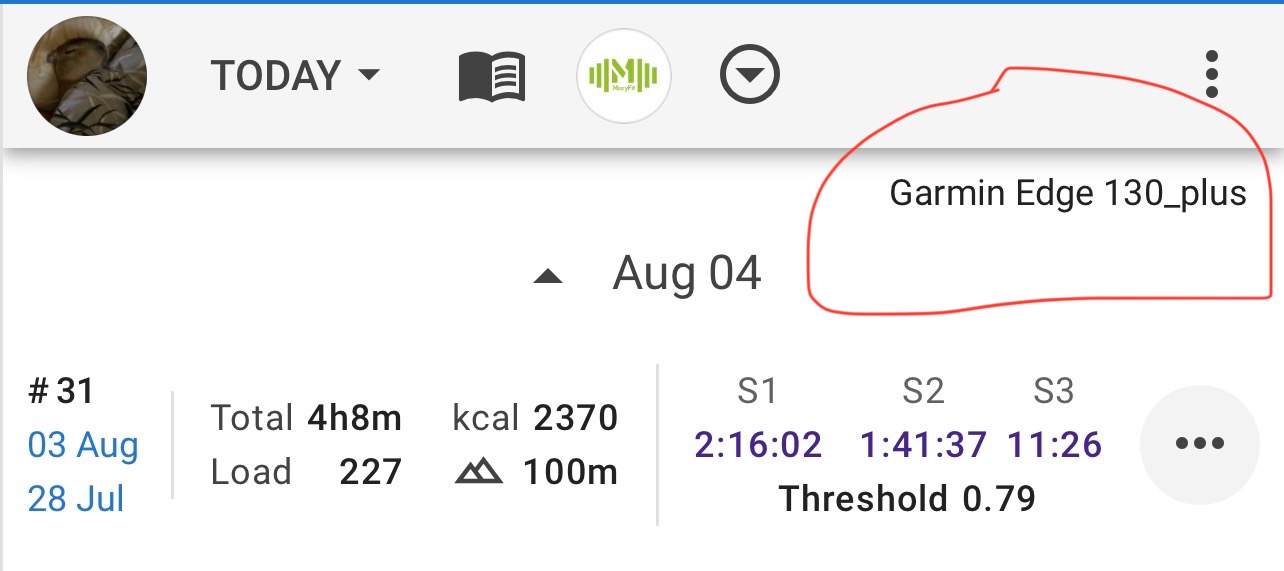Select week number #31

click(x=61, y=391)
